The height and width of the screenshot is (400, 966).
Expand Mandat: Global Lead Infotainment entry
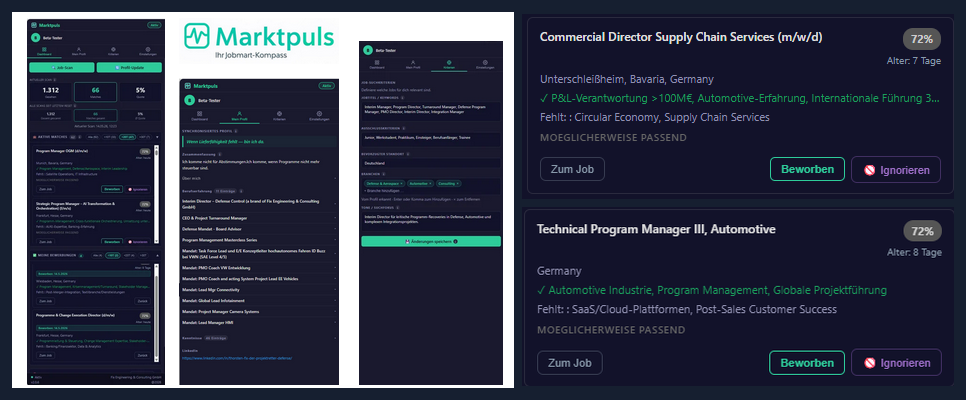coord(259,301)
